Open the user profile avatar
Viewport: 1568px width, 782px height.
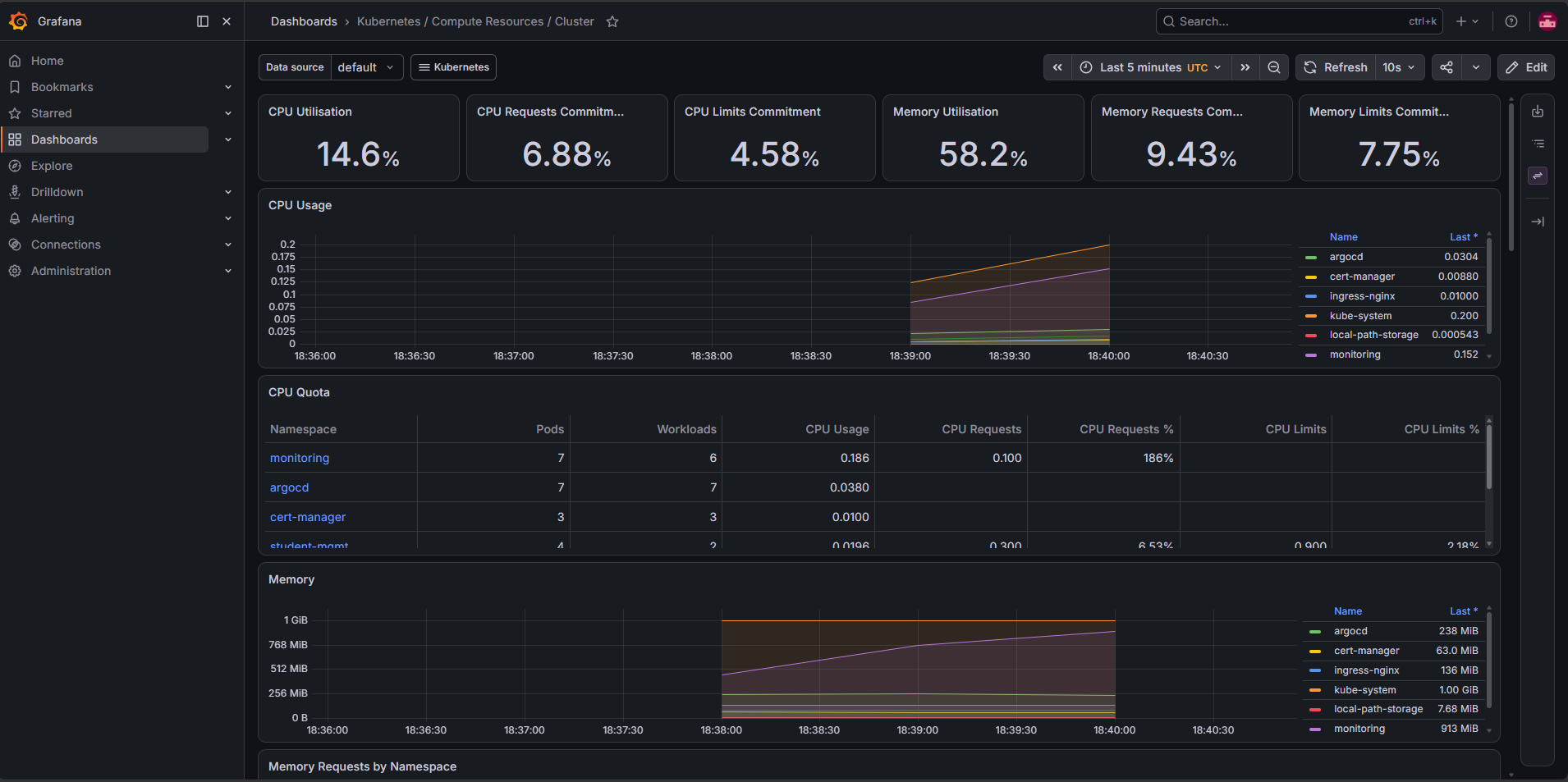point(1547,21)
